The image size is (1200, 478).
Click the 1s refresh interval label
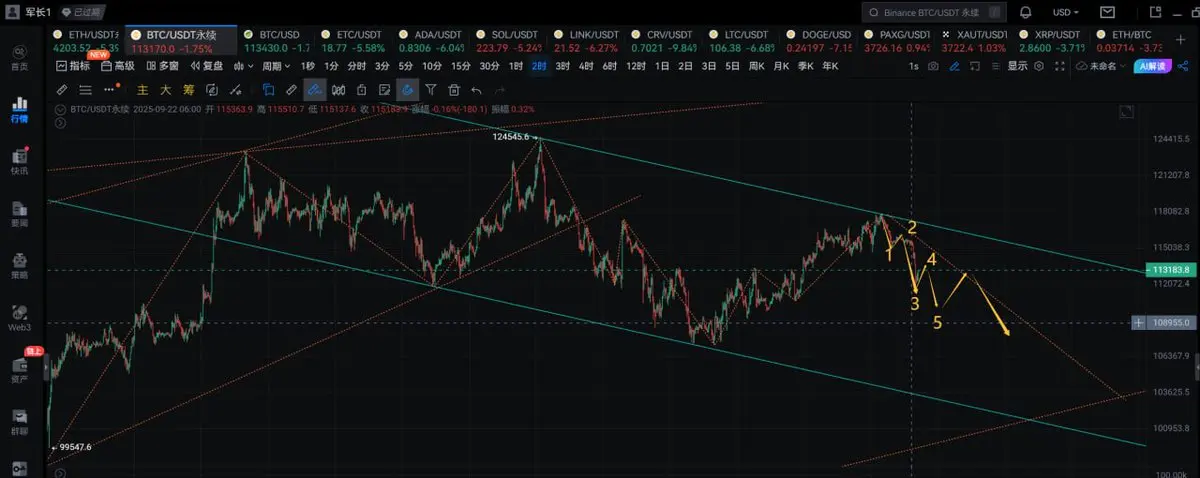pyautogui.click(x=913, y=65)
